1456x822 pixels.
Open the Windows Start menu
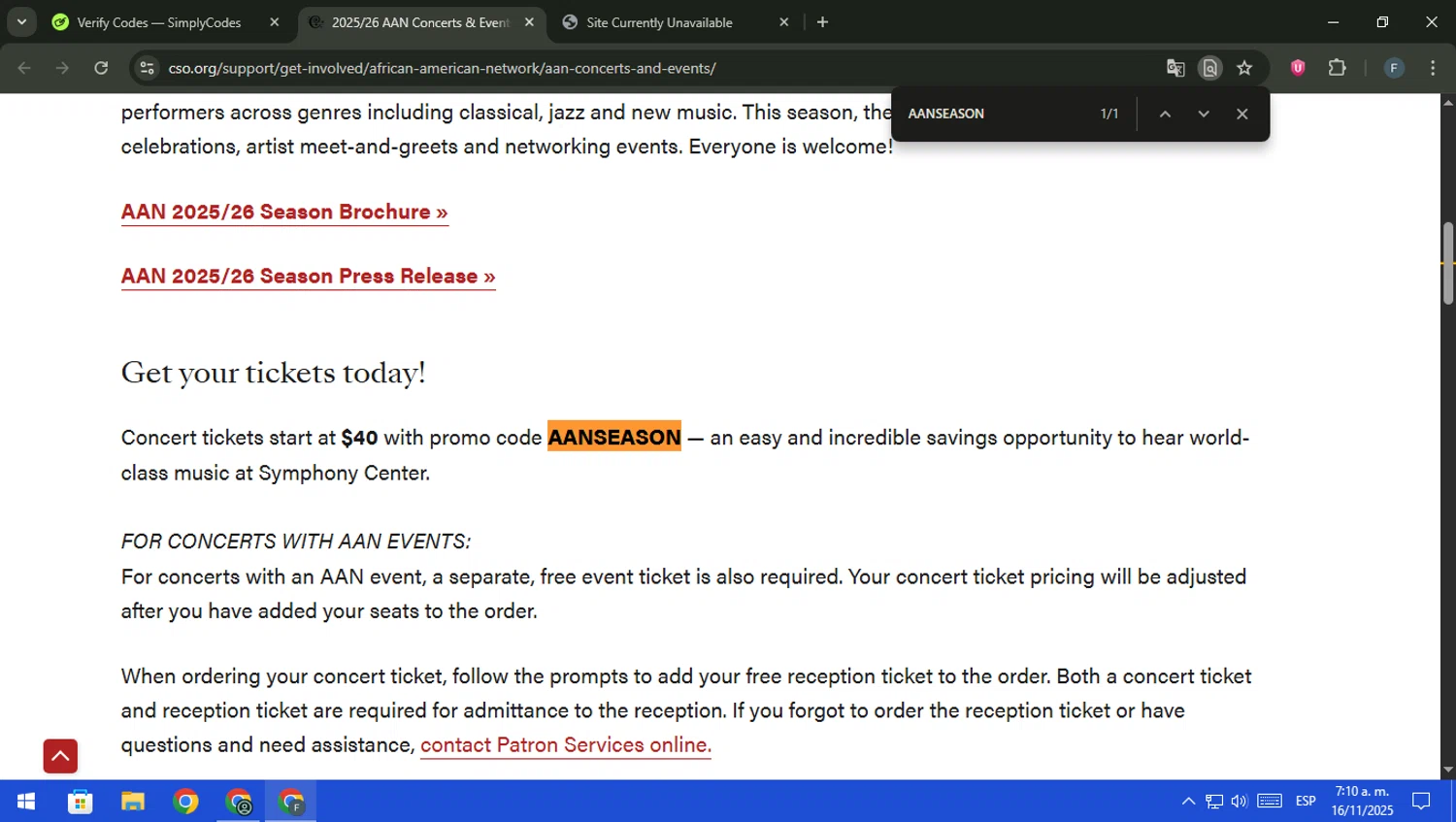click(26, 802)
